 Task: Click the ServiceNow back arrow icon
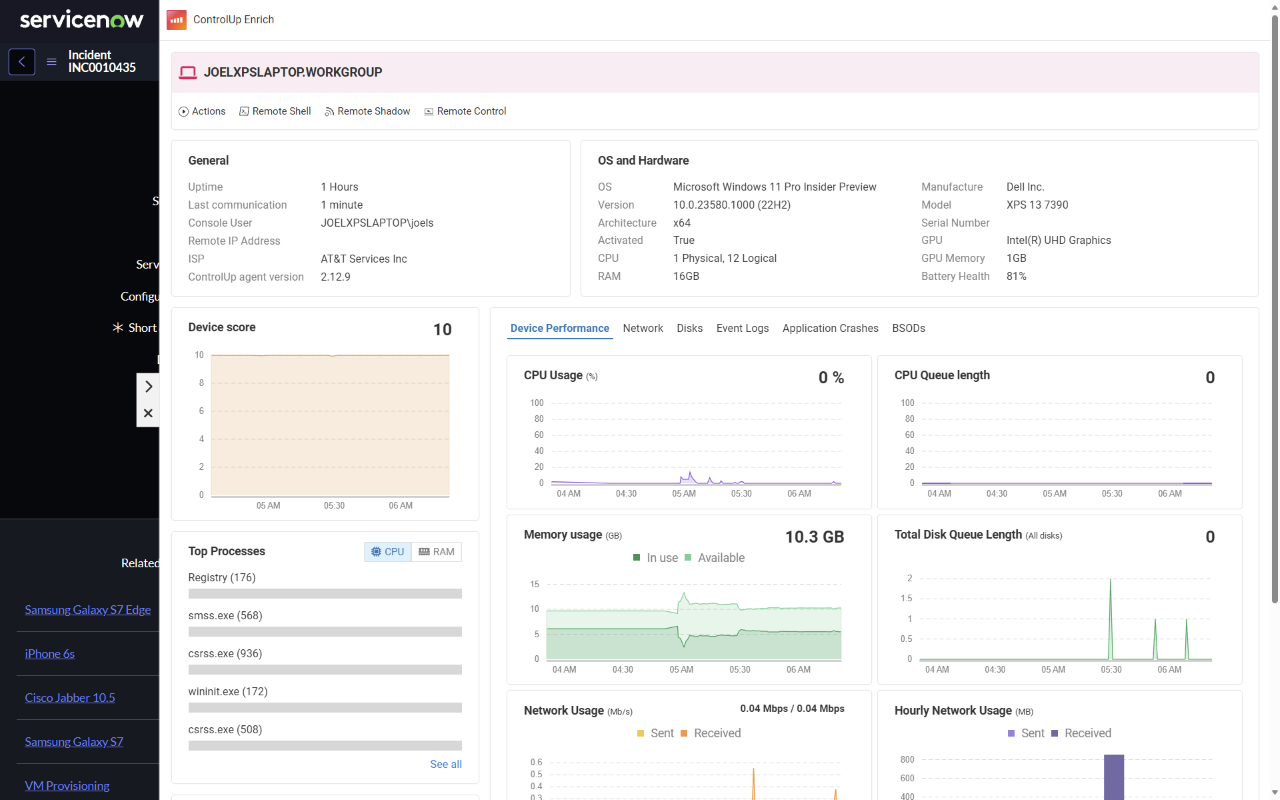(22, 62)
